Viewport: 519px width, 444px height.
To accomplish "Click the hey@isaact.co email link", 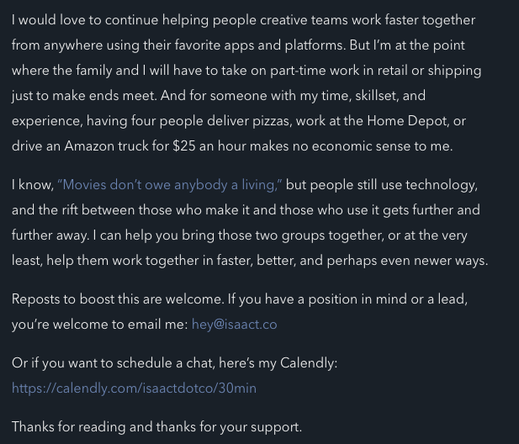I will 234,325.
